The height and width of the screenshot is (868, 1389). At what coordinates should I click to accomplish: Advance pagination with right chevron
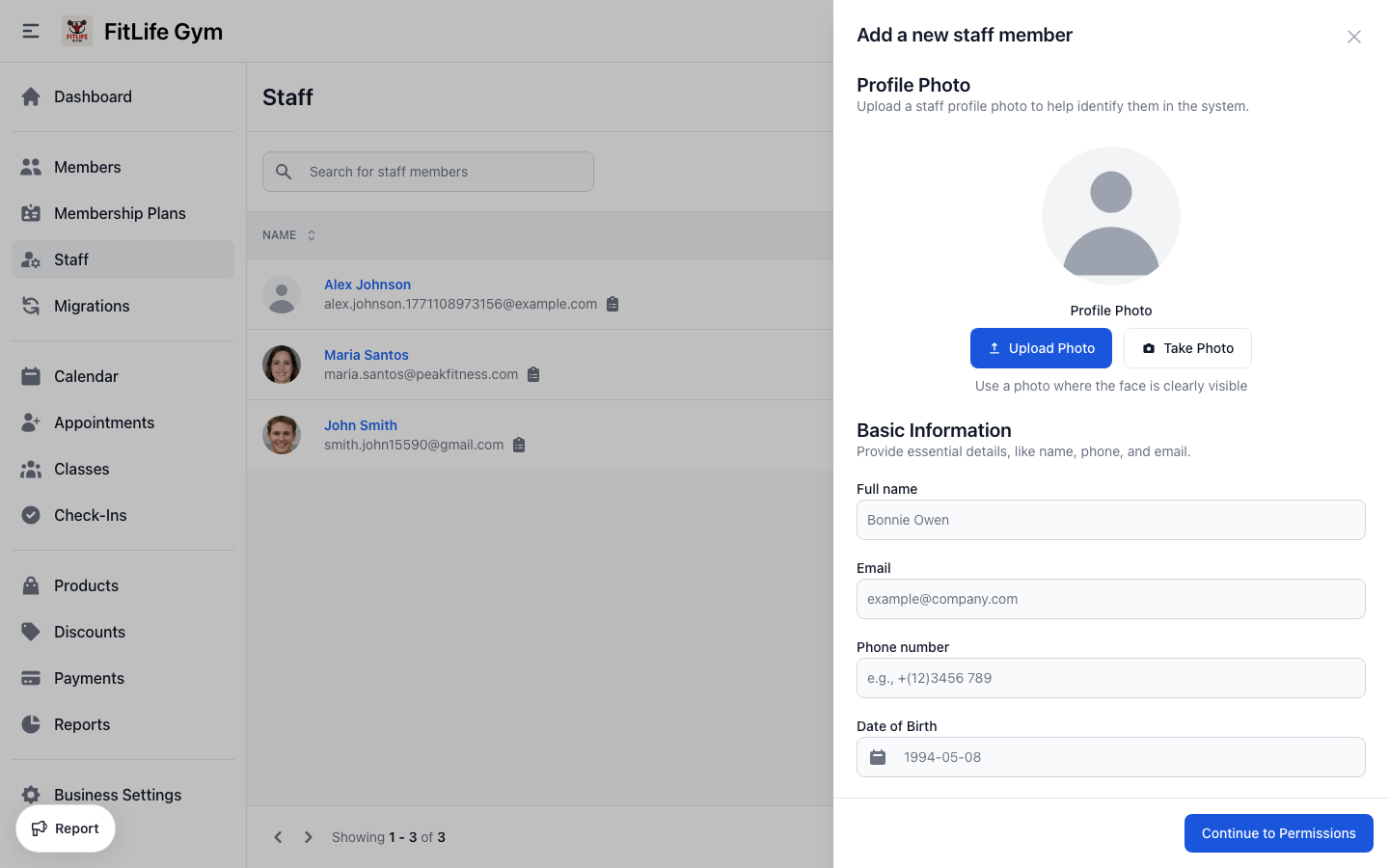(x=308, y=837)
